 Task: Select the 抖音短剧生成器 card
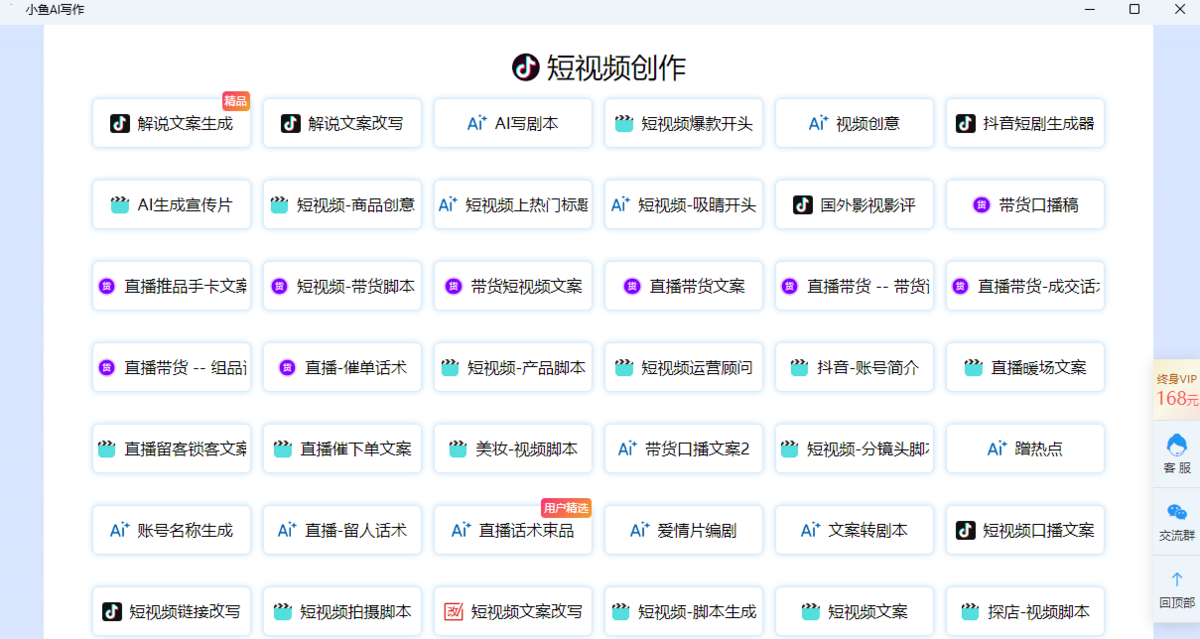point(1025,123)
